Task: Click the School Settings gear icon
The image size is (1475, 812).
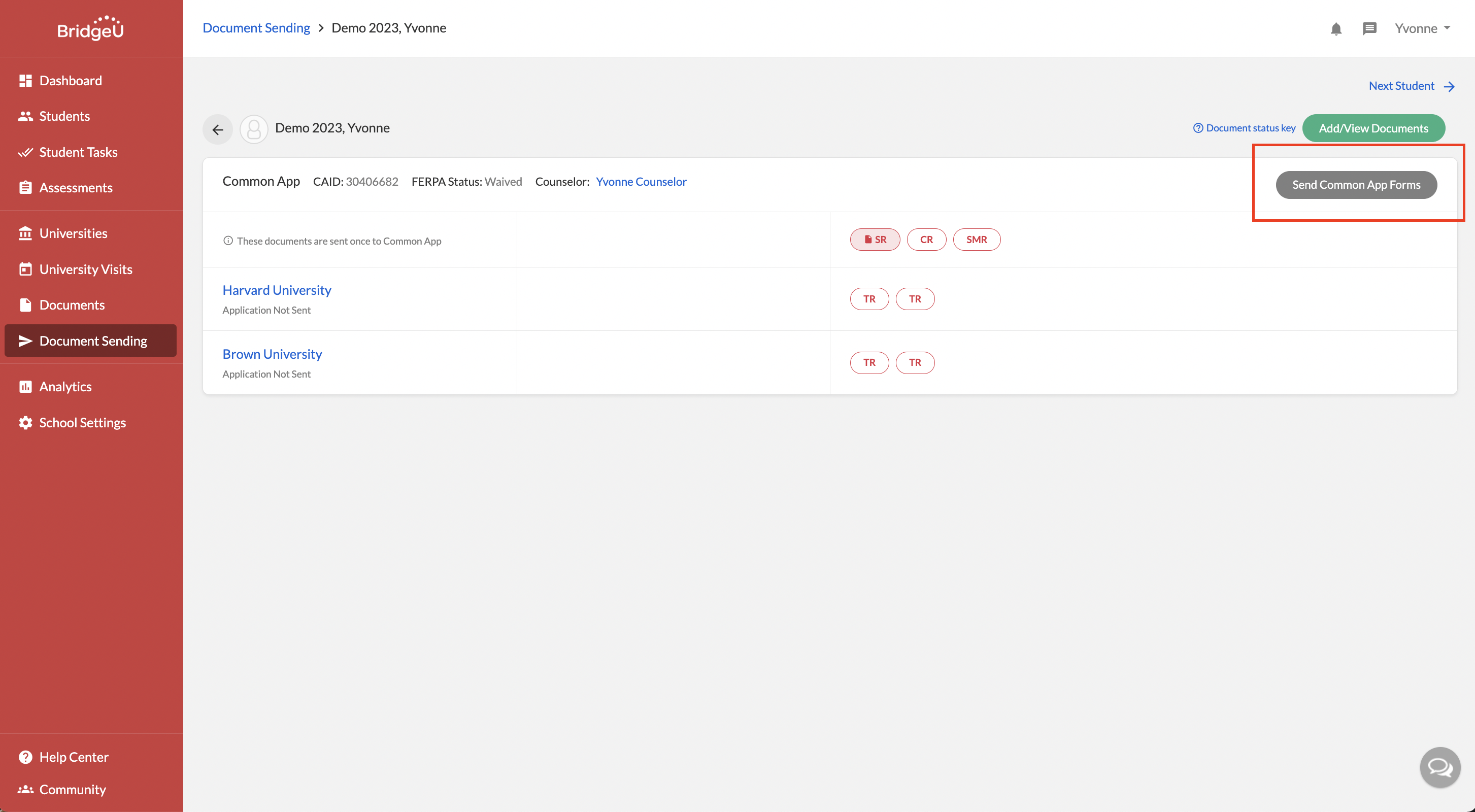Action: pos(25,423)
